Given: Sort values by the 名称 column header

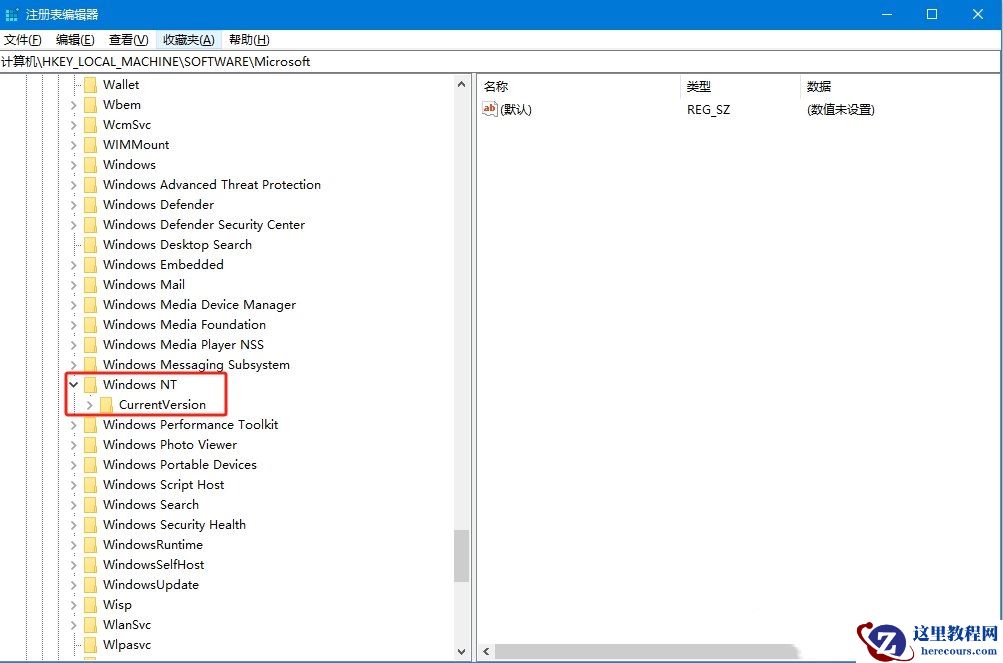Looking at the screenshot, I should tap(495, 86).
